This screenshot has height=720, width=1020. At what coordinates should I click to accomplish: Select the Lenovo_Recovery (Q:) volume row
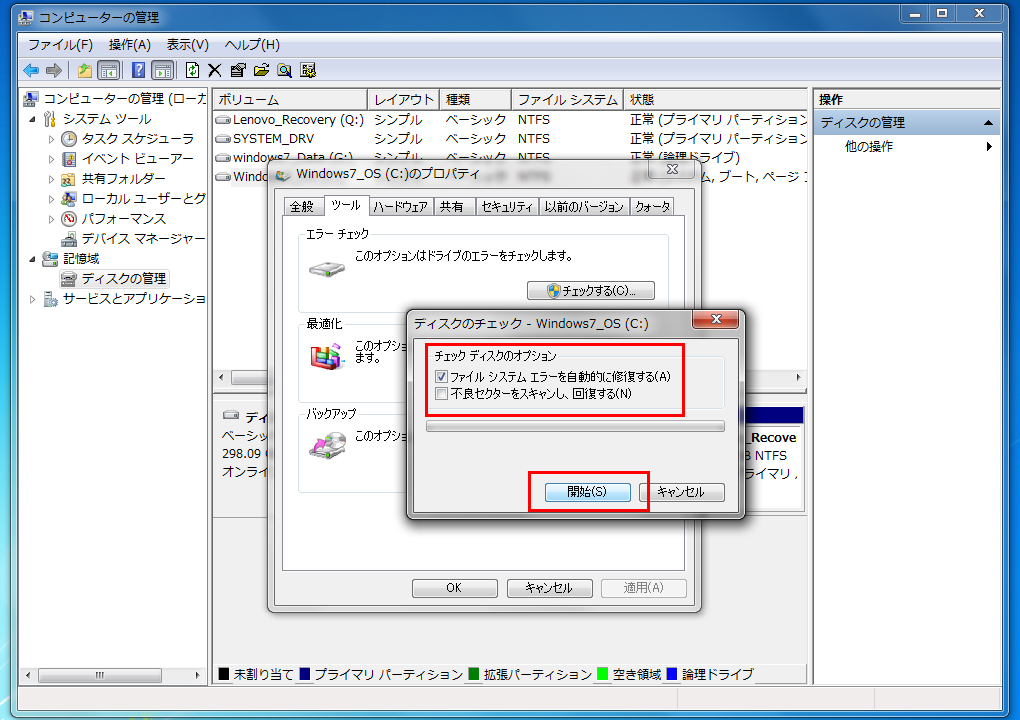298,120
